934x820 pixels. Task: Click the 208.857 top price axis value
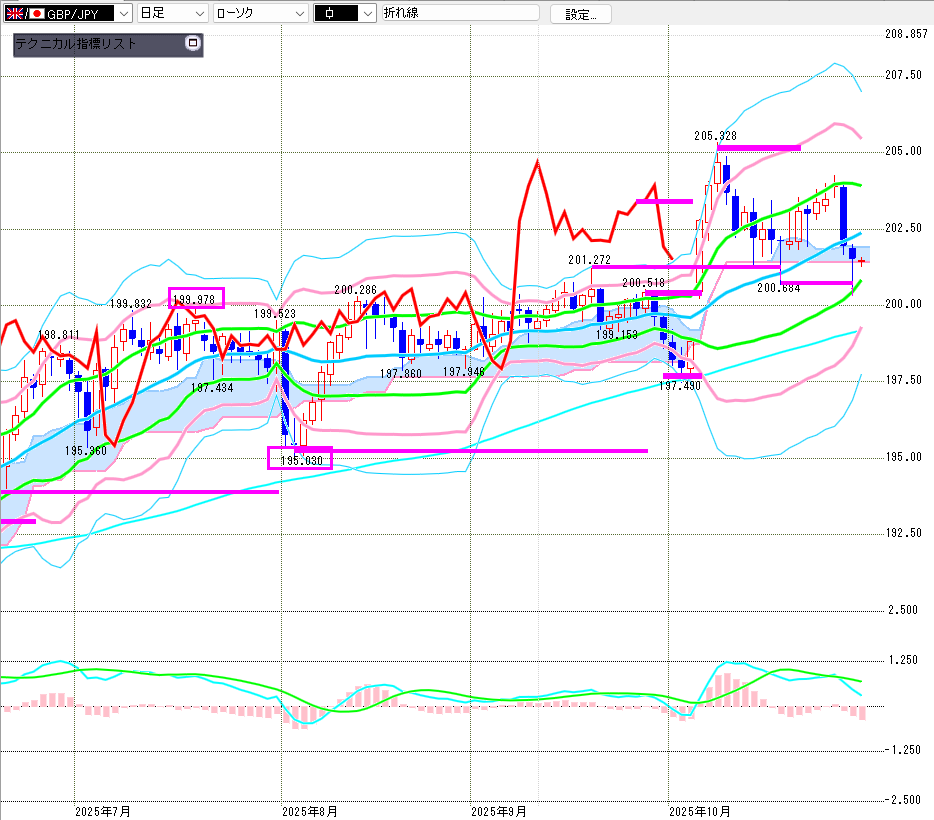[x=906, y=34]
